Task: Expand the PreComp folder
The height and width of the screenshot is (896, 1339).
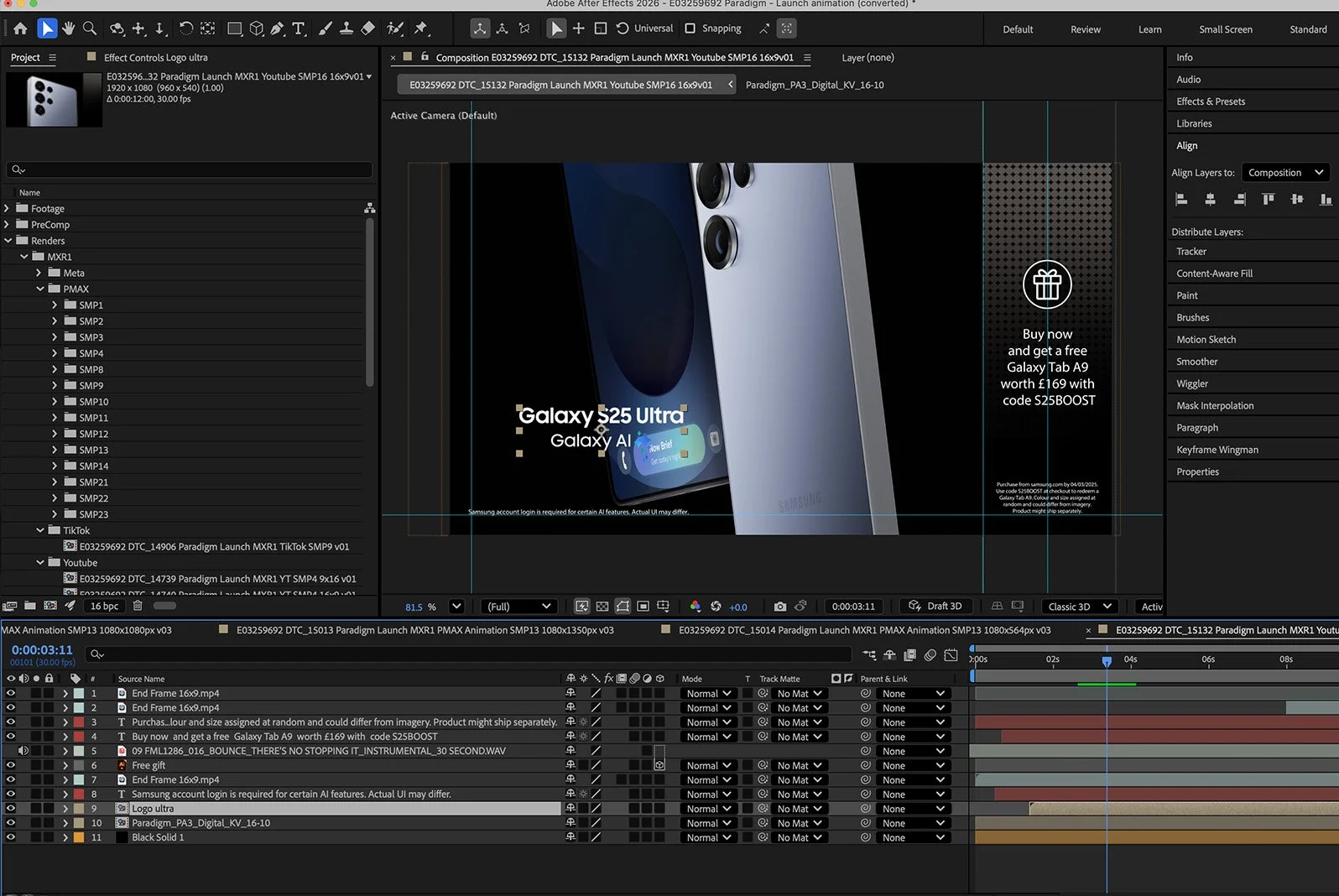Action: (8, 225)
